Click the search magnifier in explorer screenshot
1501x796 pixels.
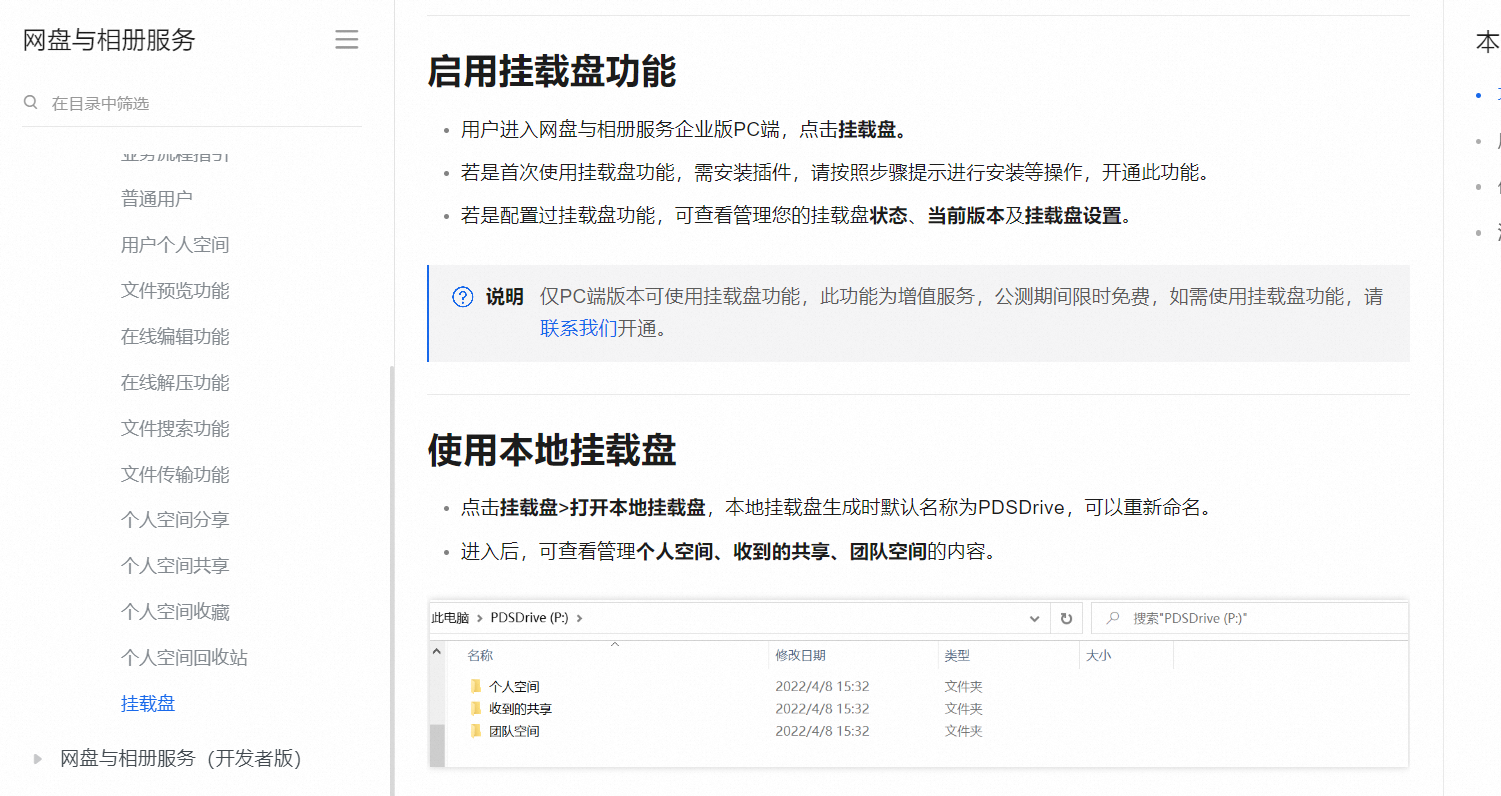[1112, 619]
